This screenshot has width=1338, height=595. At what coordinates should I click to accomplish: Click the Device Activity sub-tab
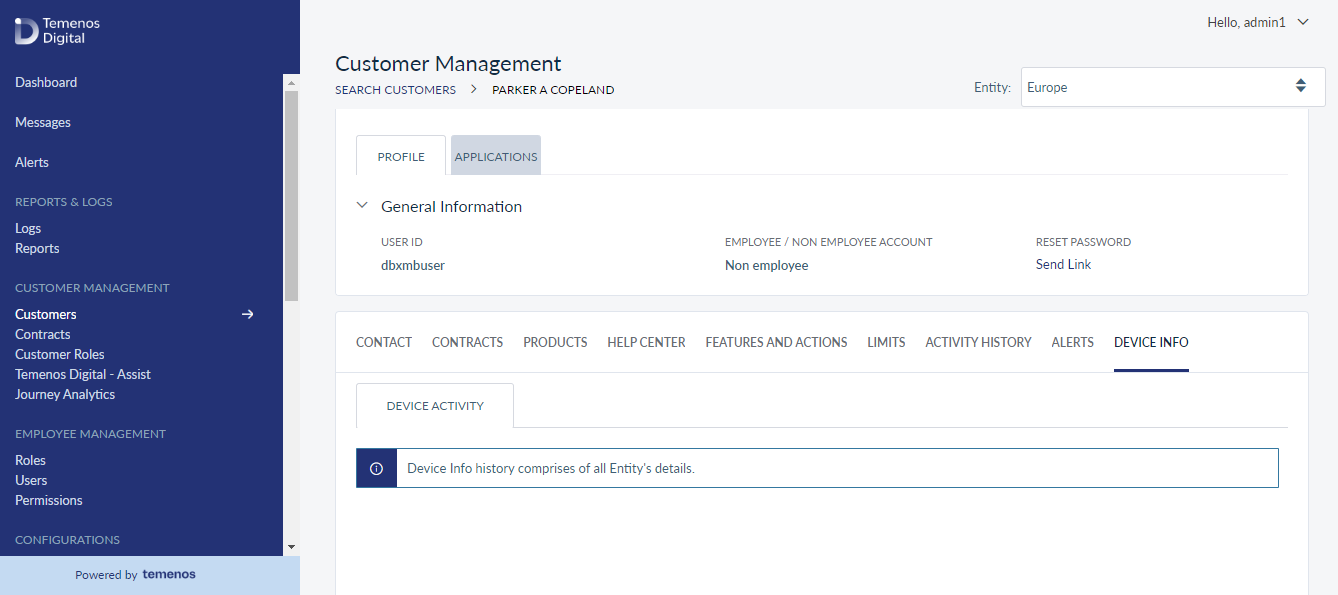tap(435, 406)
